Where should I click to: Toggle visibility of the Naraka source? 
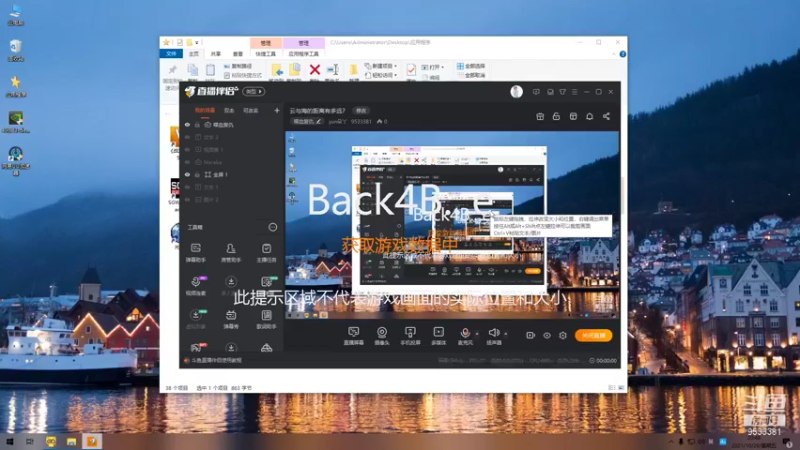(187, 162)
